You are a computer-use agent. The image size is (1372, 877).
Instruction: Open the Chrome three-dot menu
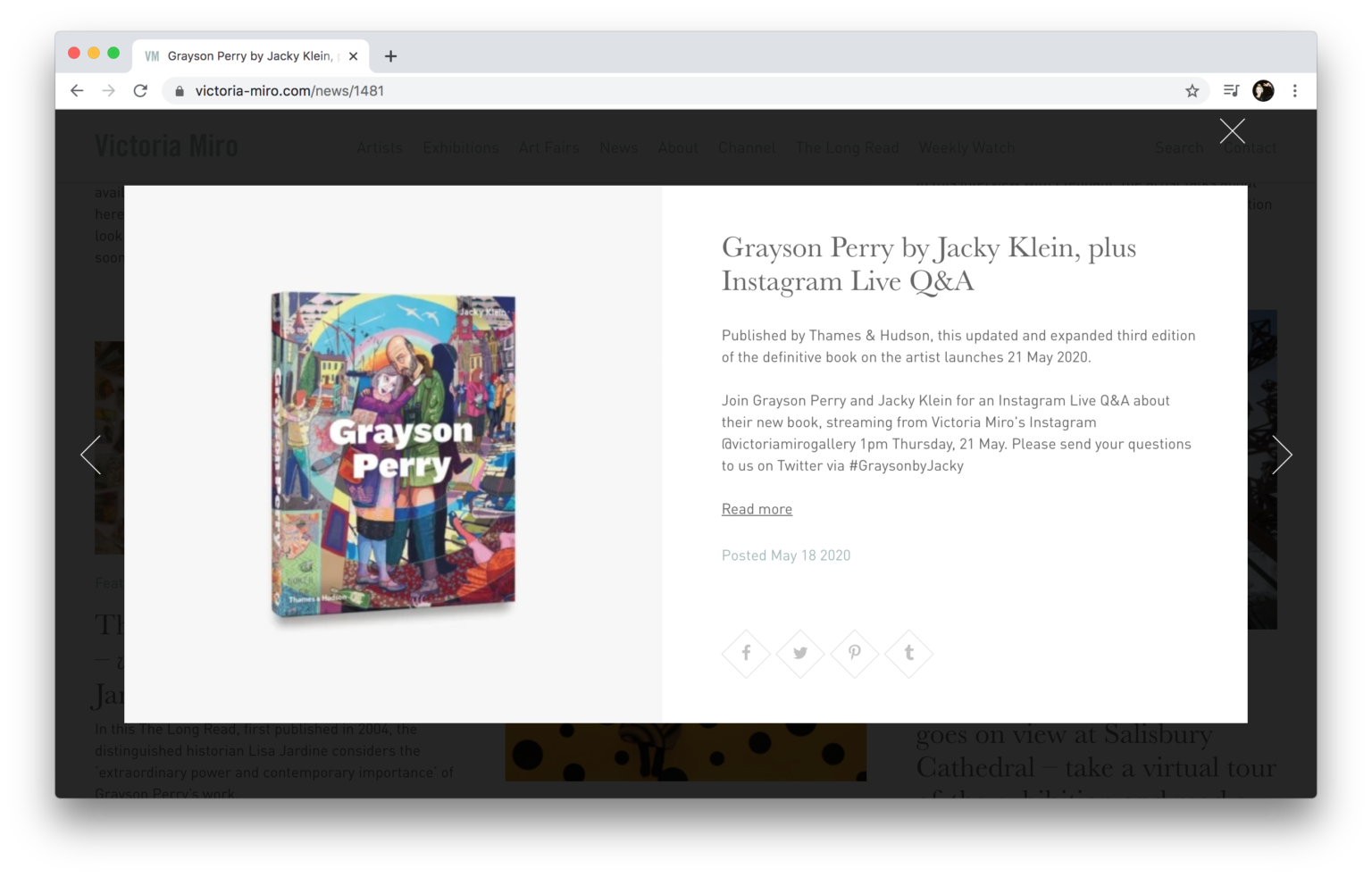(x=1294, y=90)
